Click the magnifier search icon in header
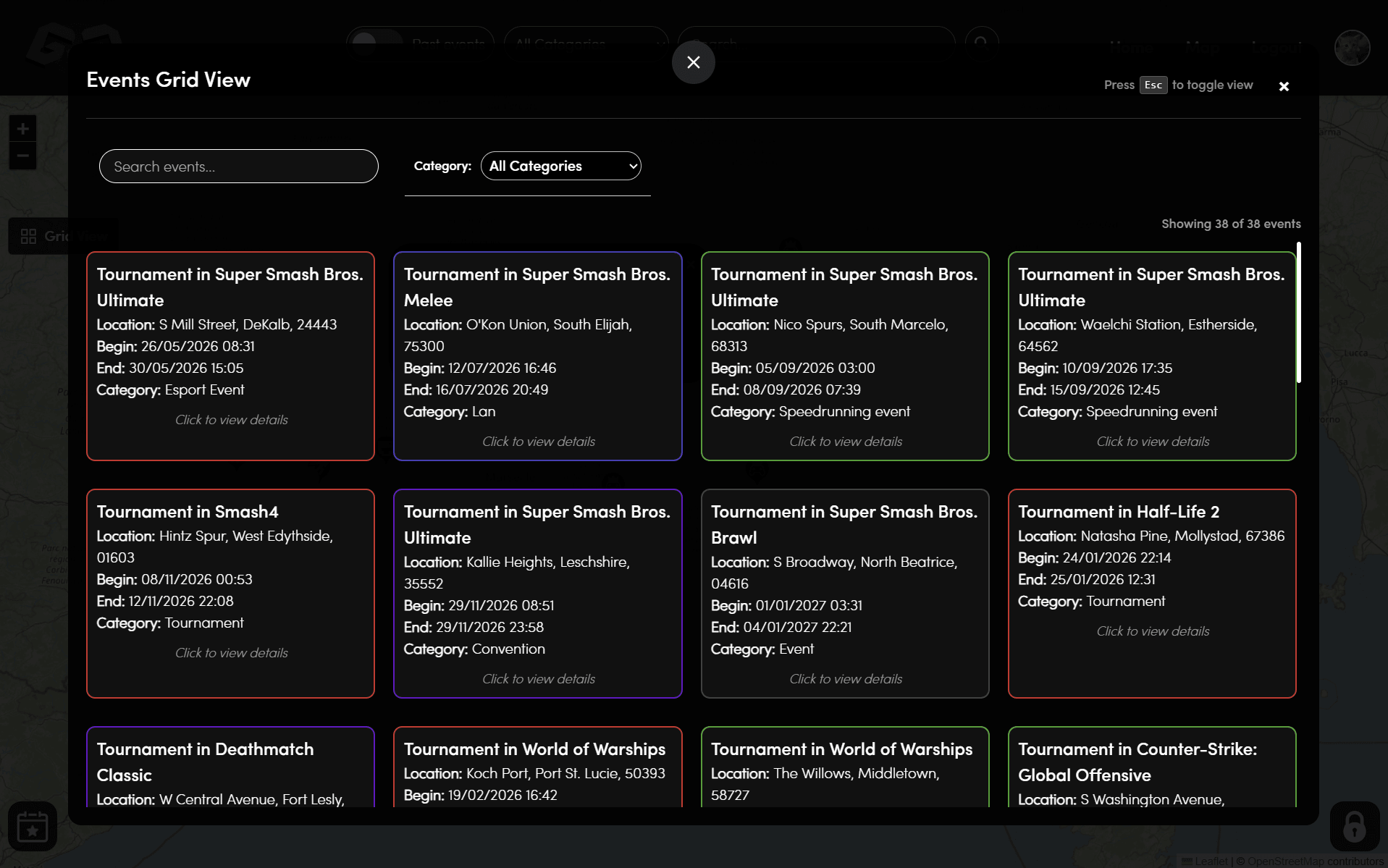The image size is (1388, 868). [981, 43]
